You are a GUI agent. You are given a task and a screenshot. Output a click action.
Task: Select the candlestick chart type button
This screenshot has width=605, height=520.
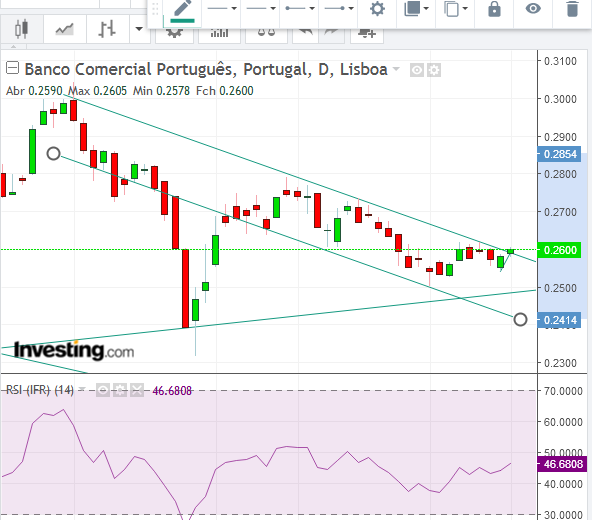pos(21,29)
